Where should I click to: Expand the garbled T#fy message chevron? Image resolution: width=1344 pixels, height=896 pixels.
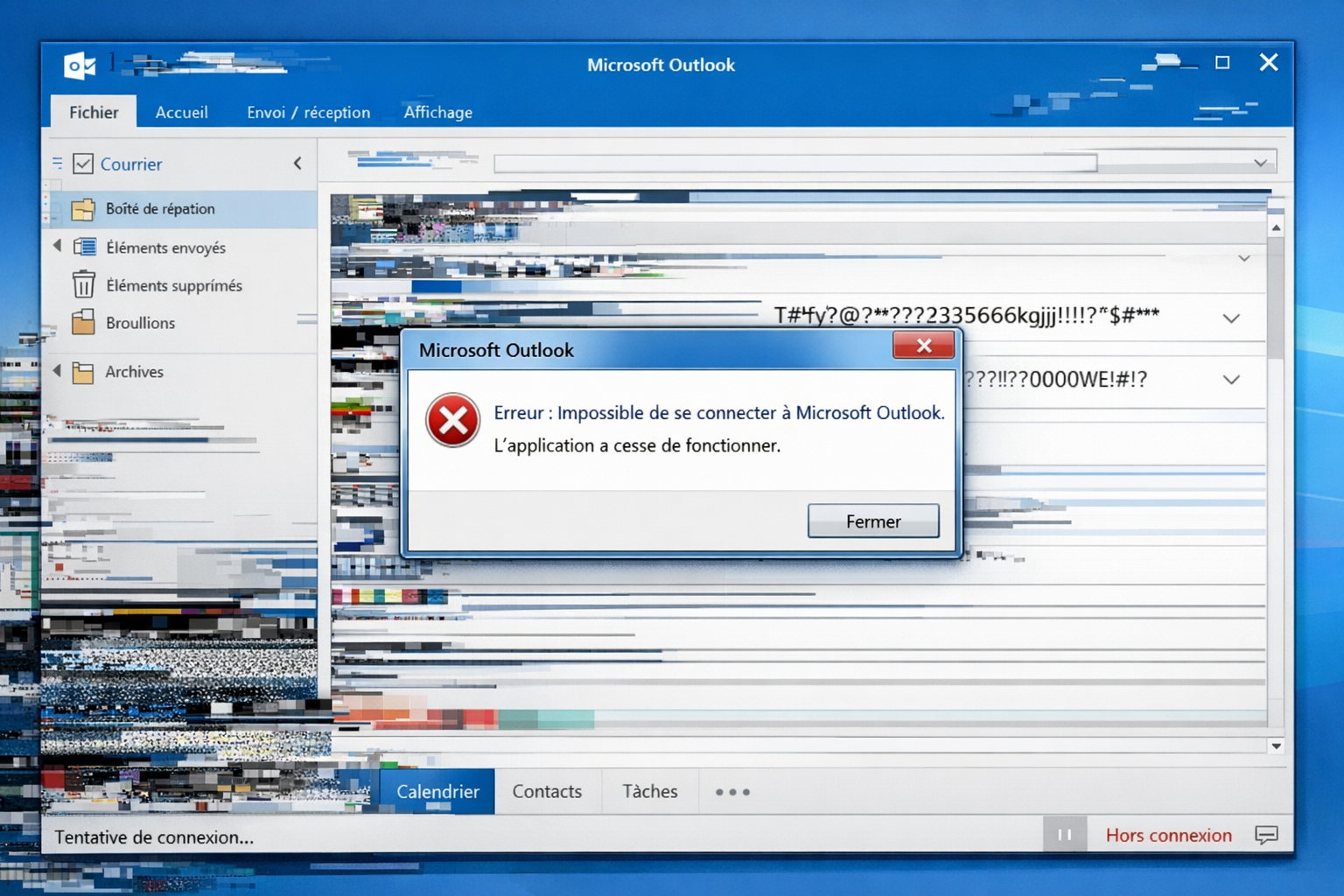coord(1231,318)
